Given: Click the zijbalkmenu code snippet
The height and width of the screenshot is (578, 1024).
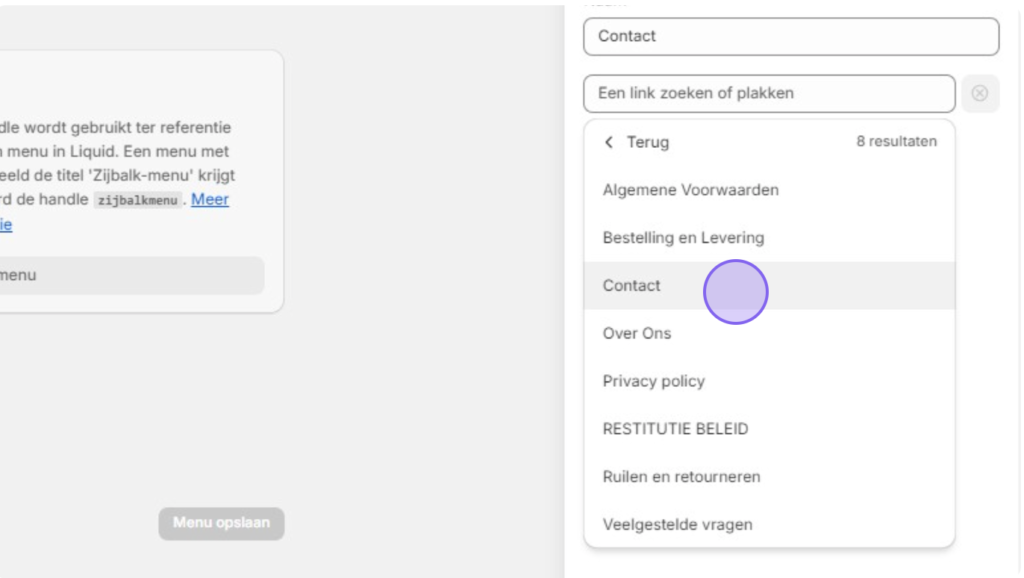Looking at the screenshot, I should click(137, 200).
